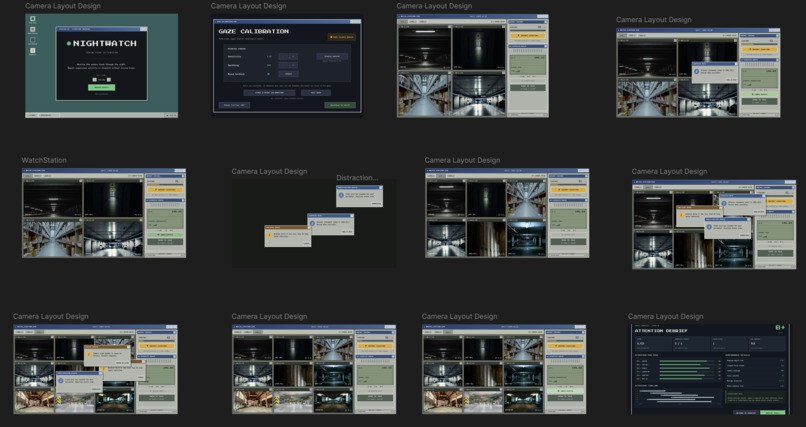Click the green LCD readout in the WatchStation frame
The width and height of the screenshot is (806, 427).
[165, 219]
